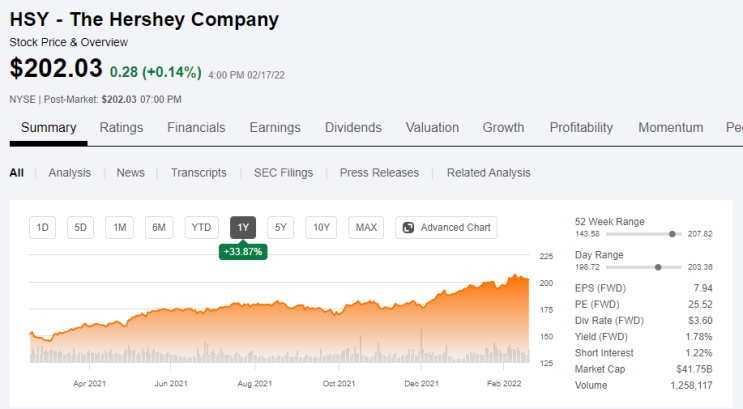Filter the feed by Press Releases
The width and height of the screenshot is (743, 409).
point(379,173)
